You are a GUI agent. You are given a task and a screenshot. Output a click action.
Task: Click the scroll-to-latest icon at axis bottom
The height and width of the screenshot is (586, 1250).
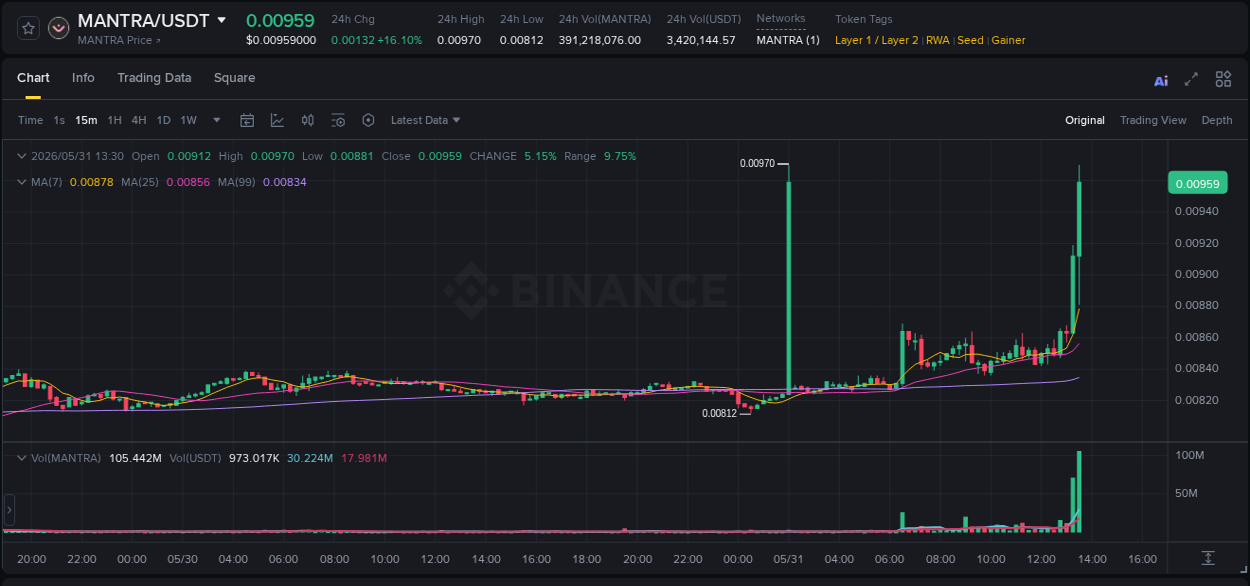[x=1208, y=558]
